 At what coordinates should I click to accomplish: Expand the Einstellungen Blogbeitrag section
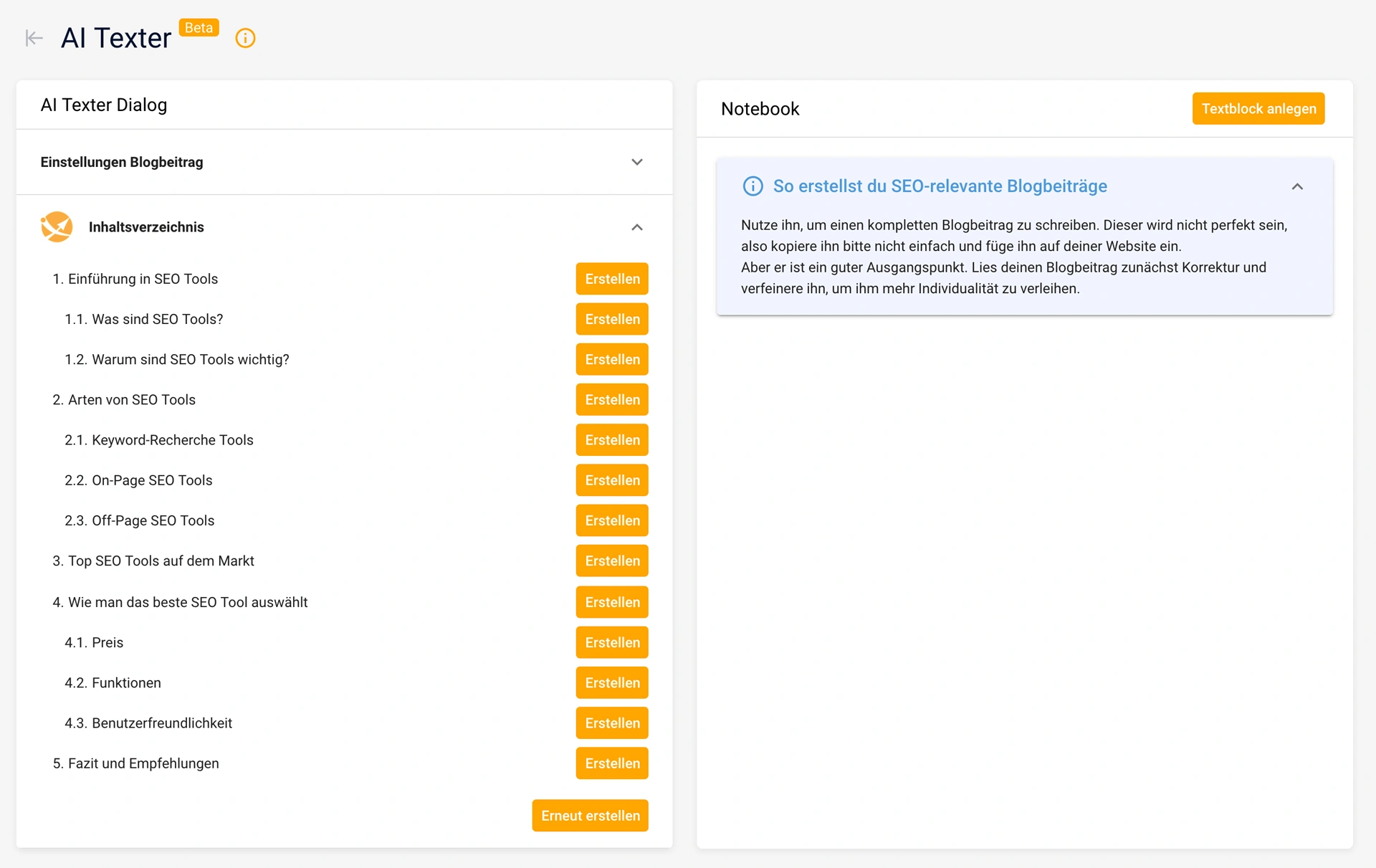tap(636, 162)
